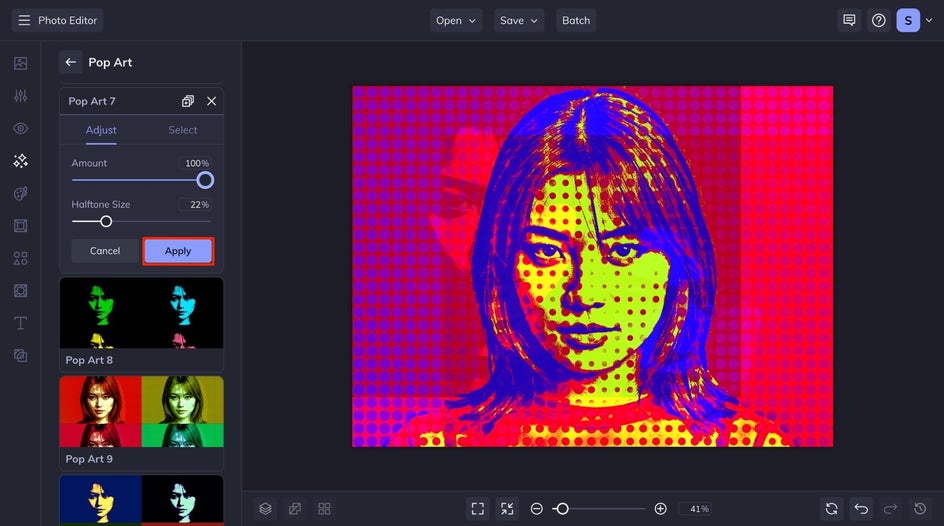
Task: Click the Cancel button
Action: (x=105, y=251)
